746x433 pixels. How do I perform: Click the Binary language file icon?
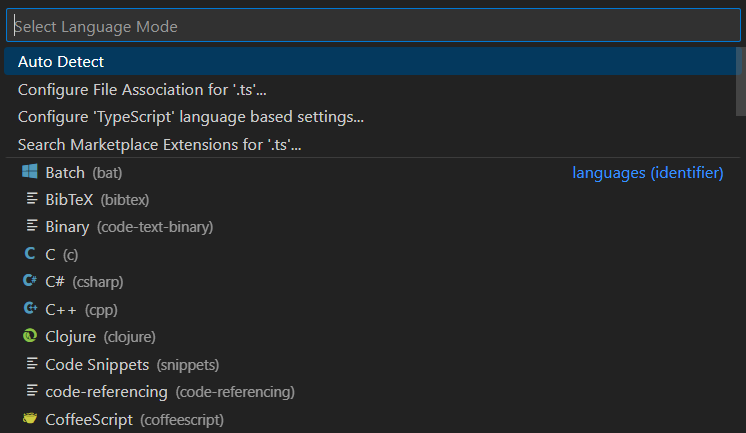coord(30,226)
